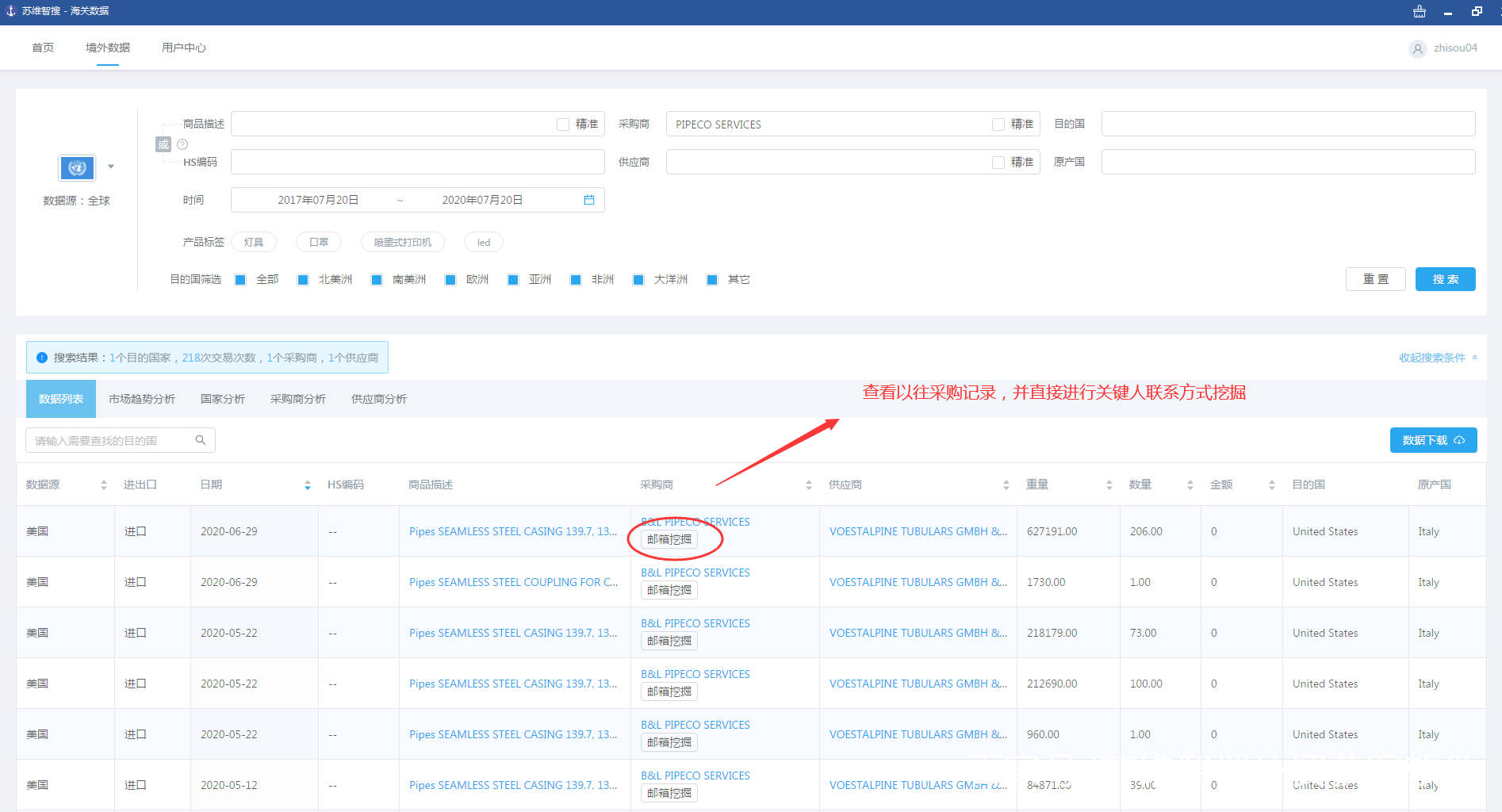Sort by 日期 column arrows
Viewport: 1502px width, 812px height.
[308, 485]
